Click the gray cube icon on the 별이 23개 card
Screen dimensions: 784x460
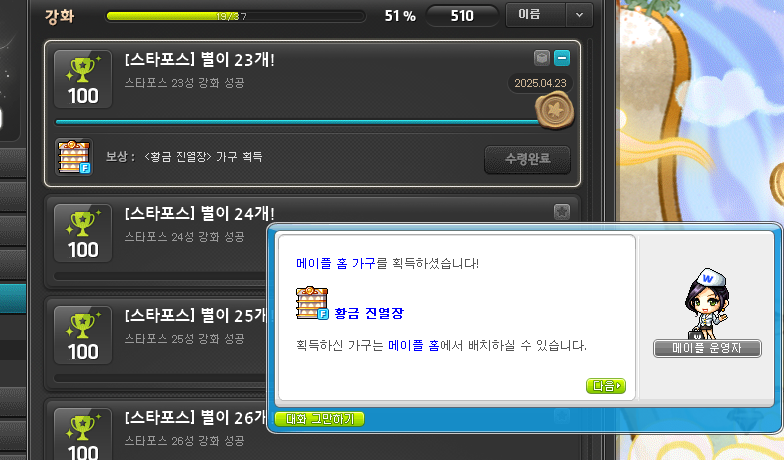click(x=542, y=58)
